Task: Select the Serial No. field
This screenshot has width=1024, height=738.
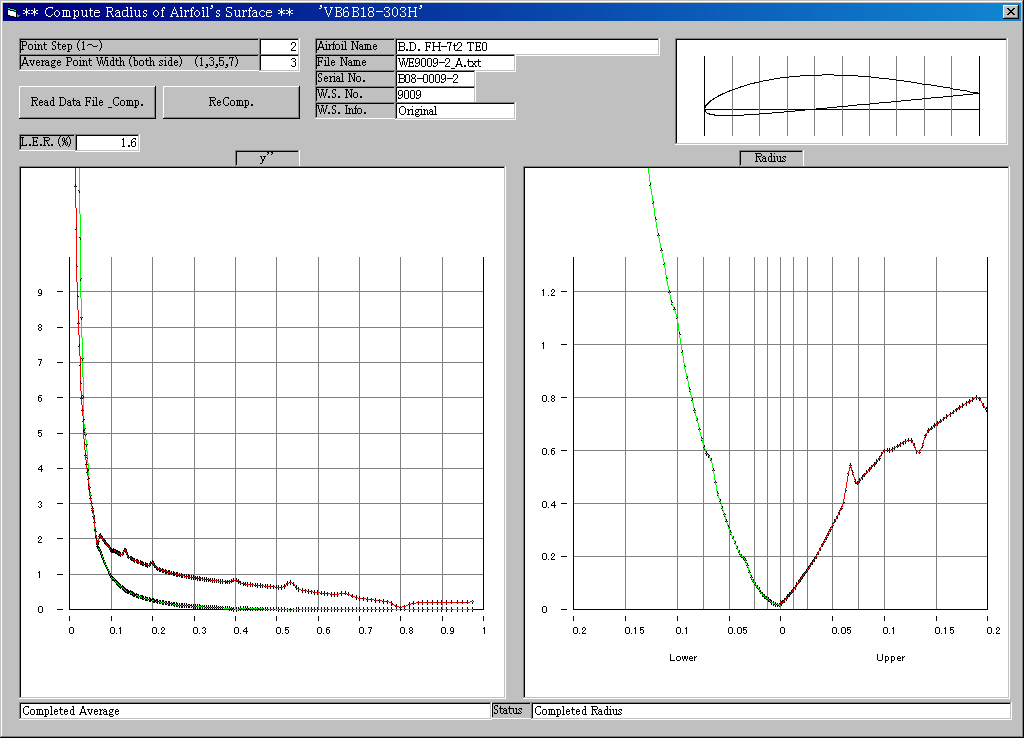Action: (x=435, y=79)
